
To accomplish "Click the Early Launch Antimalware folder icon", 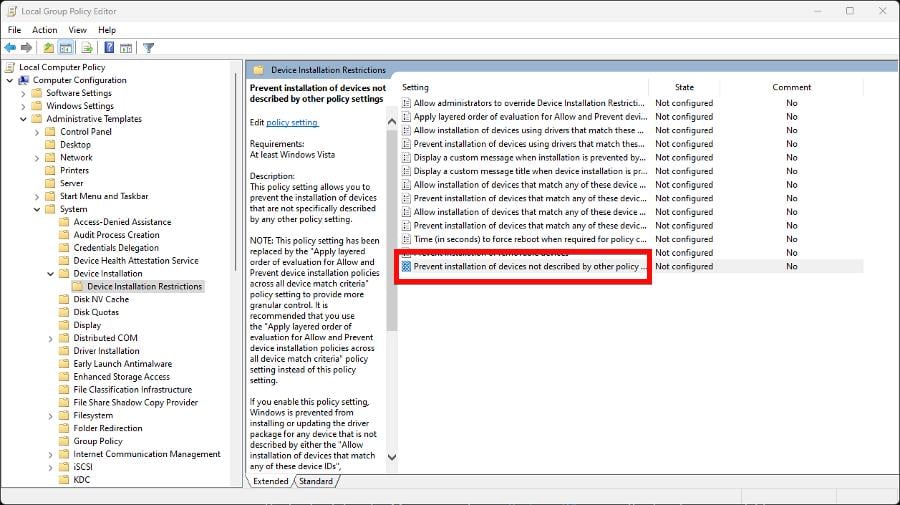I will [x=64, y=364].
